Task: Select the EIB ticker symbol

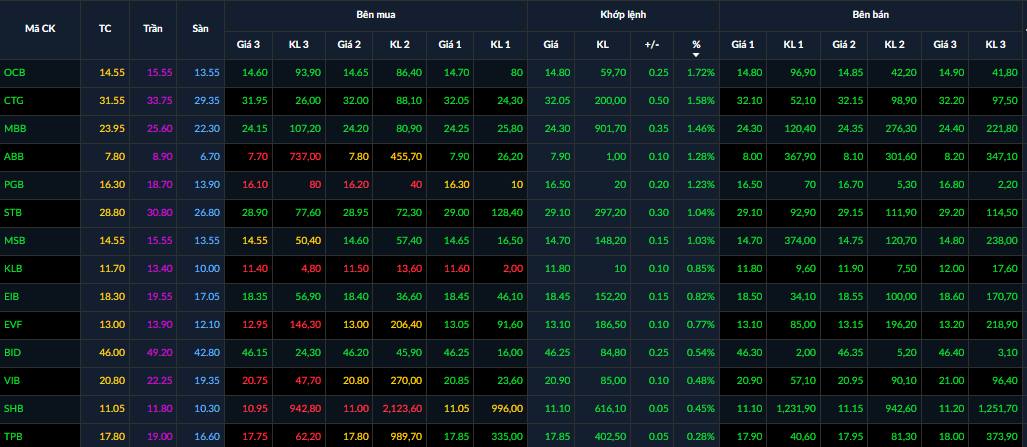Action: pyautogui.click(x=11, y=297)
